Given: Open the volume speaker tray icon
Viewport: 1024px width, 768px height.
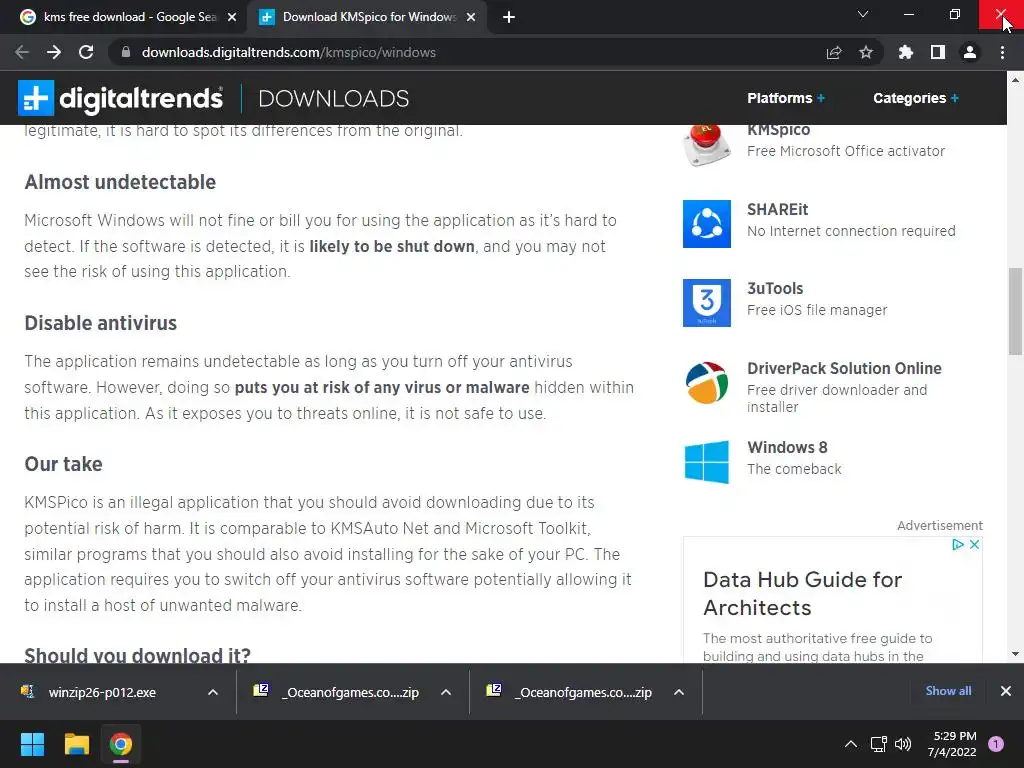Looking at the screenshot, I should click(903, 744).
